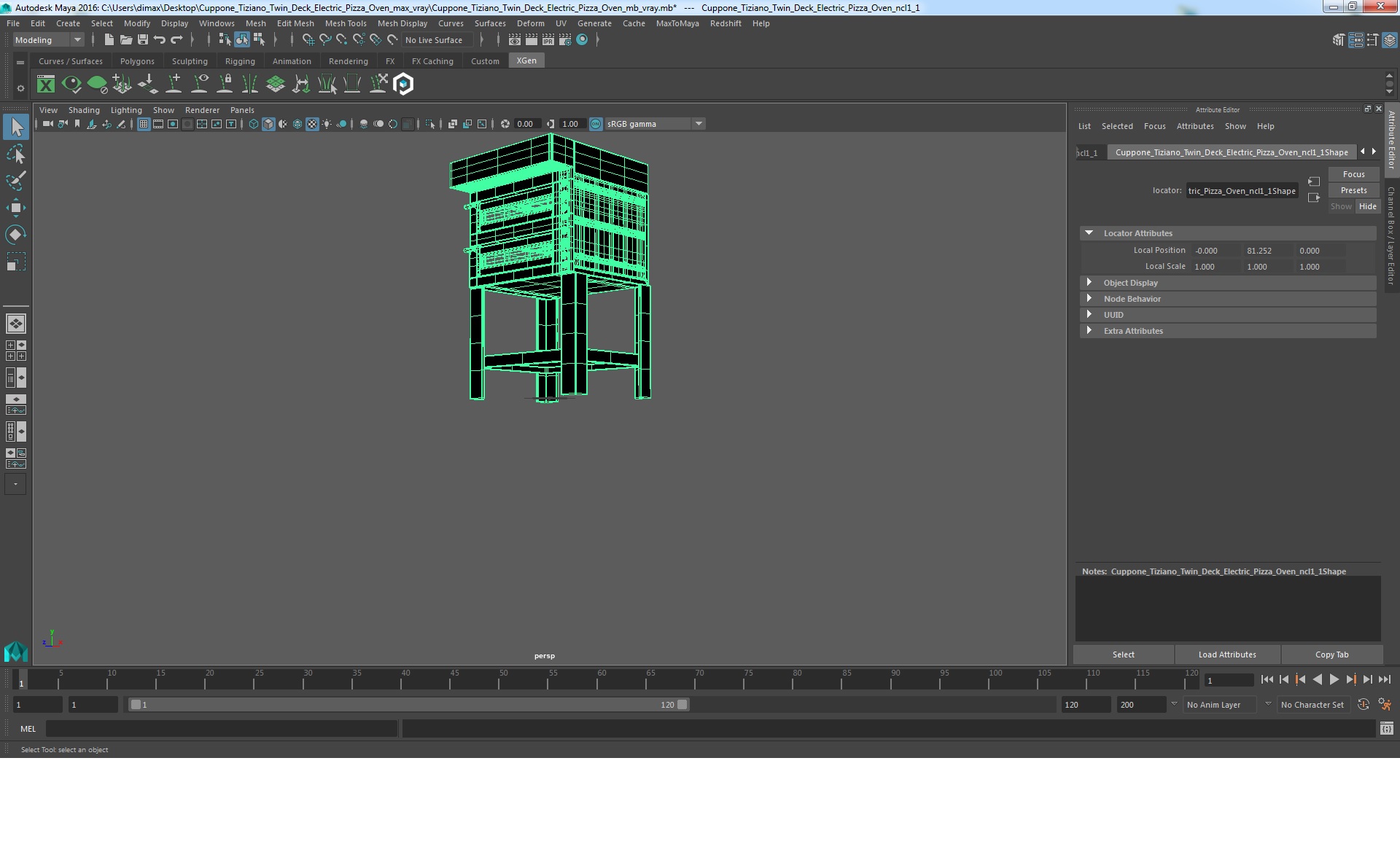The width and height of the screenshot is (1400, 844).
Task: Click the XGen green layered planes icon
Action: (276, 85)
